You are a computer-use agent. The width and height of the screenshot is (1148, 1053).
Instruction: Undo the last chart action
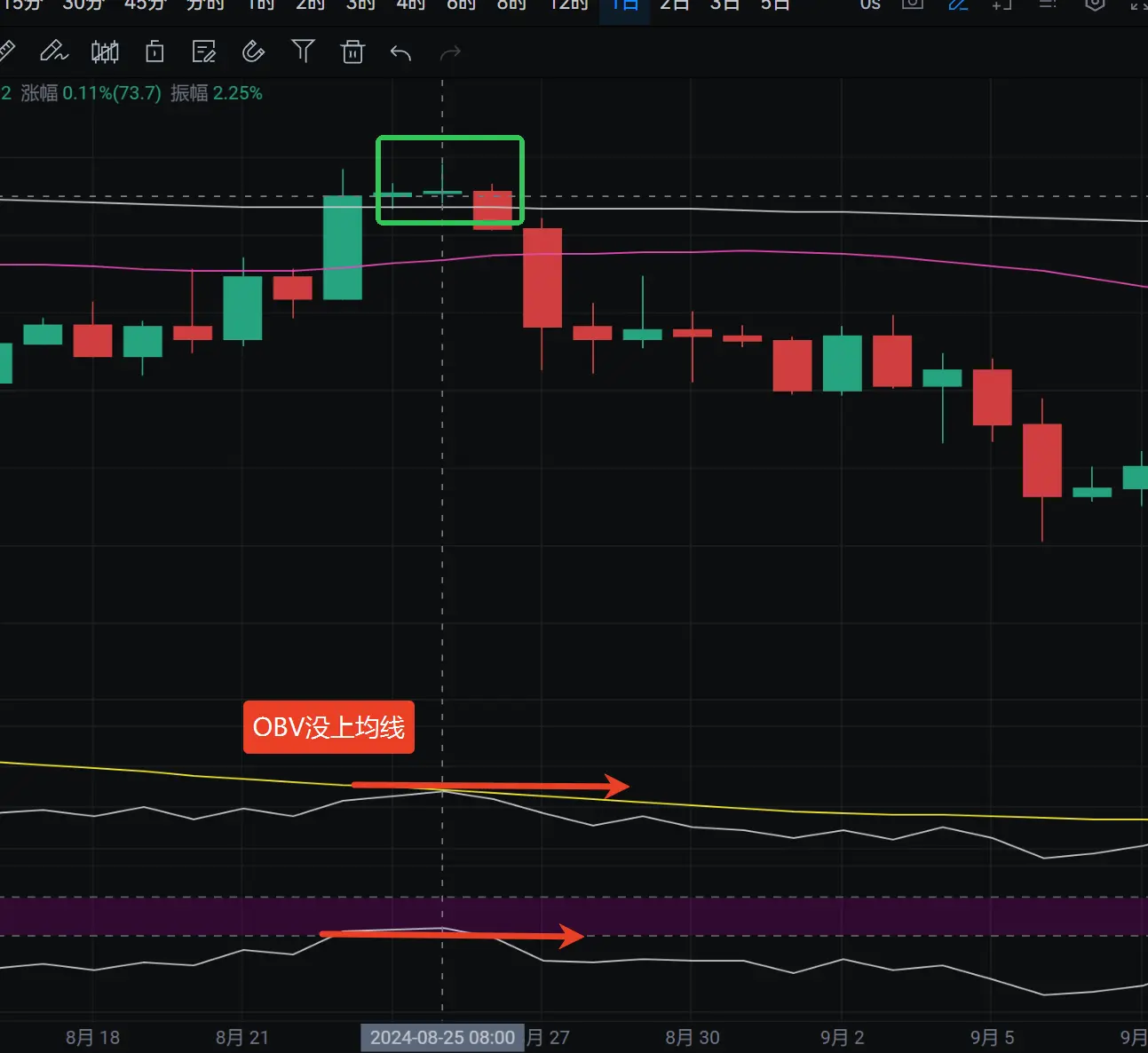point(400,53)
